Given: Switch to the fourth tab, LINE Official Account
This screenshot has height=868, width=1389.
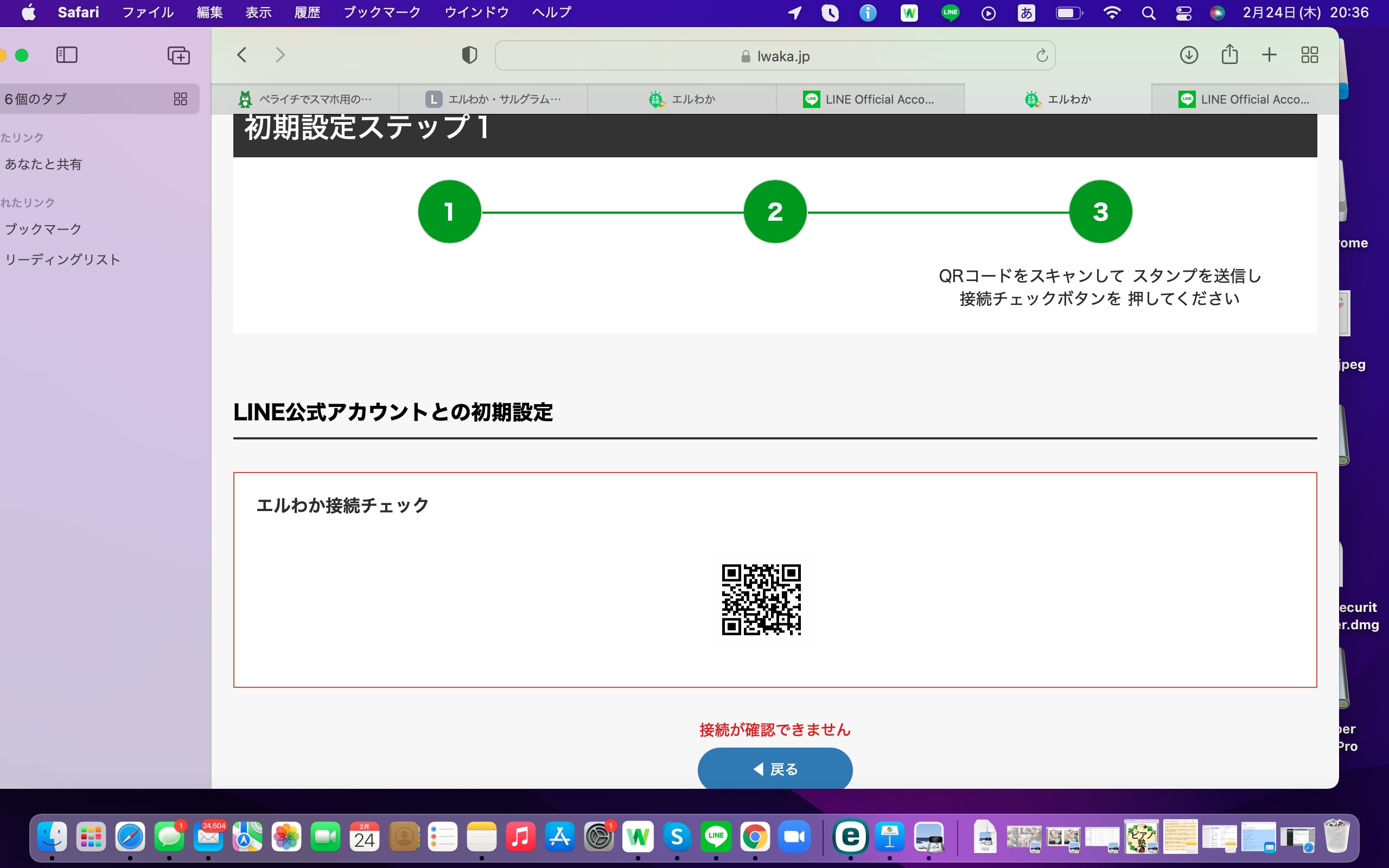Looking at the screenshot, I should 870,99.
